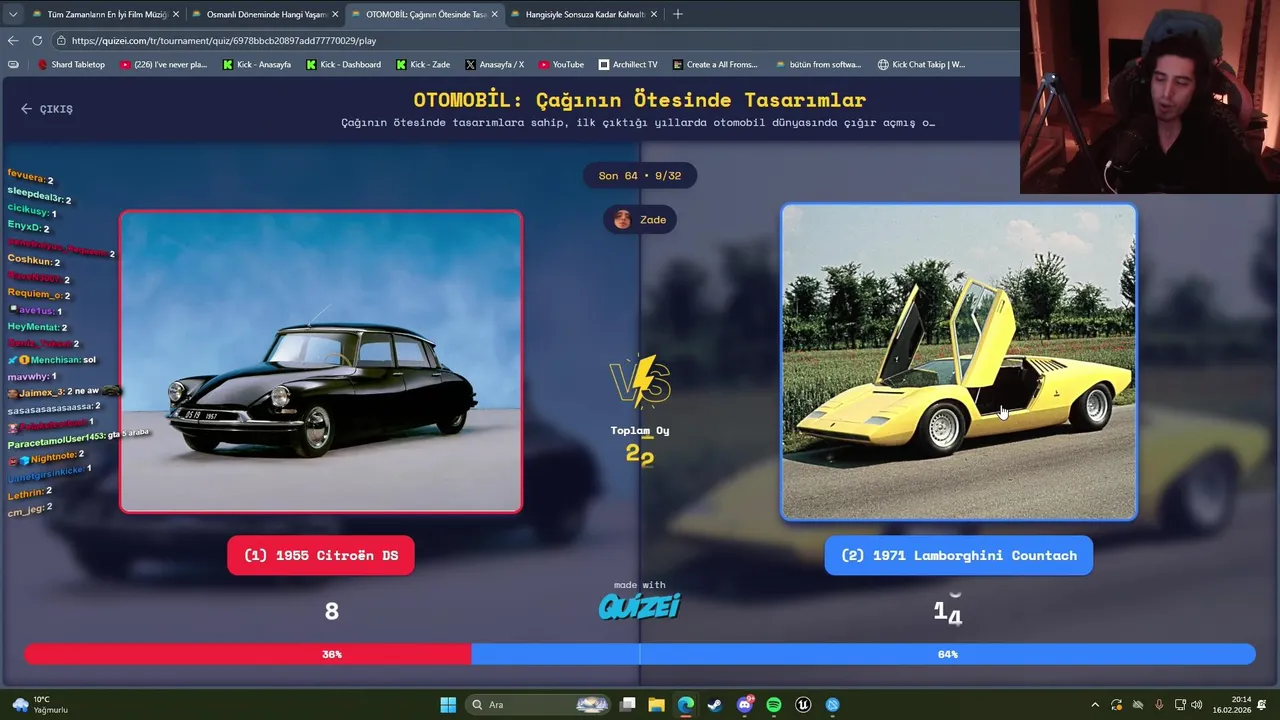Close the 'Tüm Zamanların En İyi Film Müziği' tab
The image size is (1280, 720).
click(176, 14)
